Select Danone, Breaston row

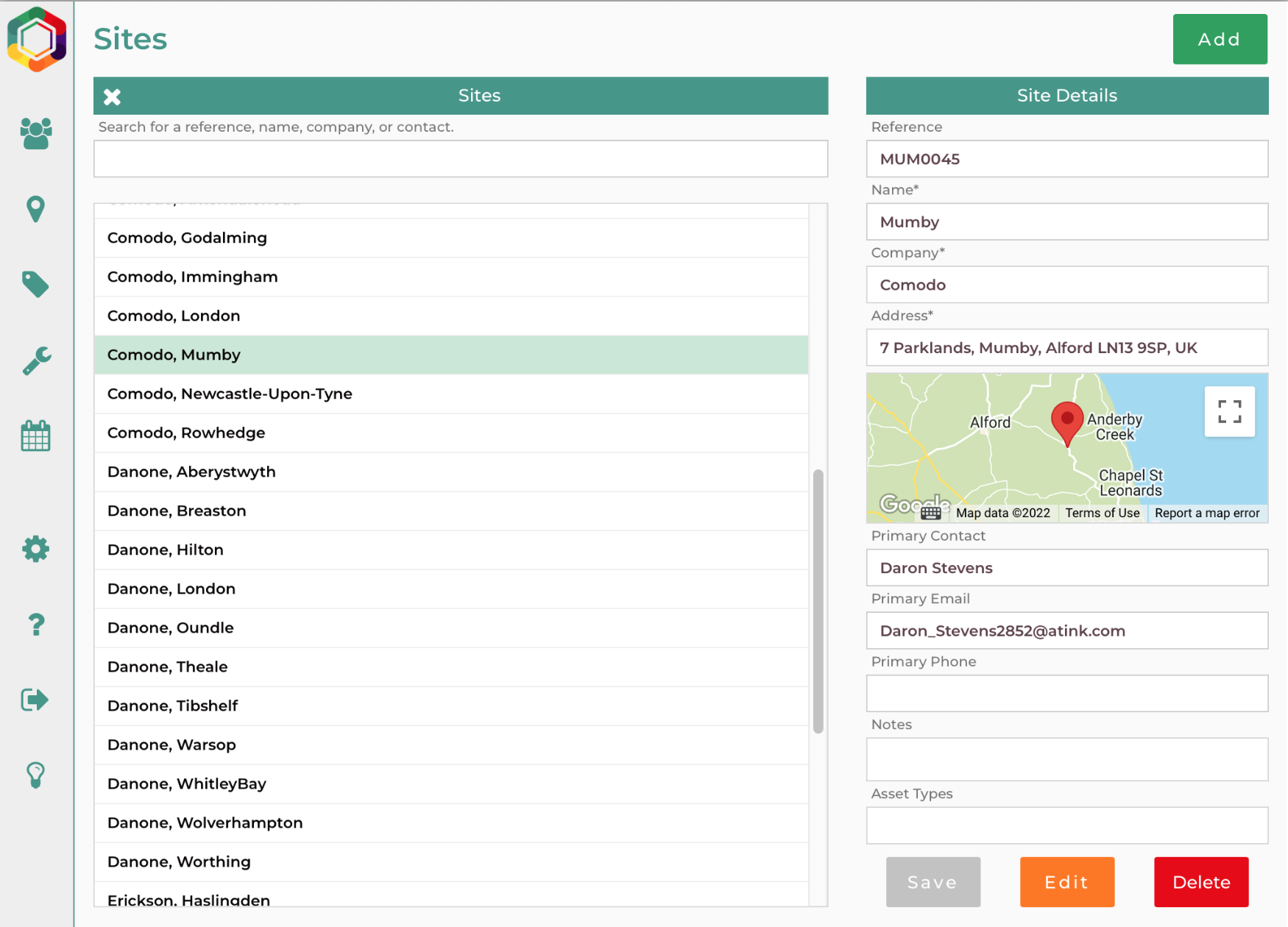(x=451, y=511)
